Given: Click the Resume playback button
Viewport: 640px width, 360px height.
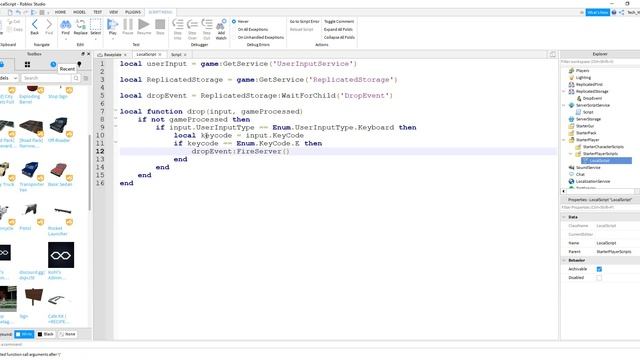Looking at the screenshot, I should pyautogui.click(x=144, y=24).
